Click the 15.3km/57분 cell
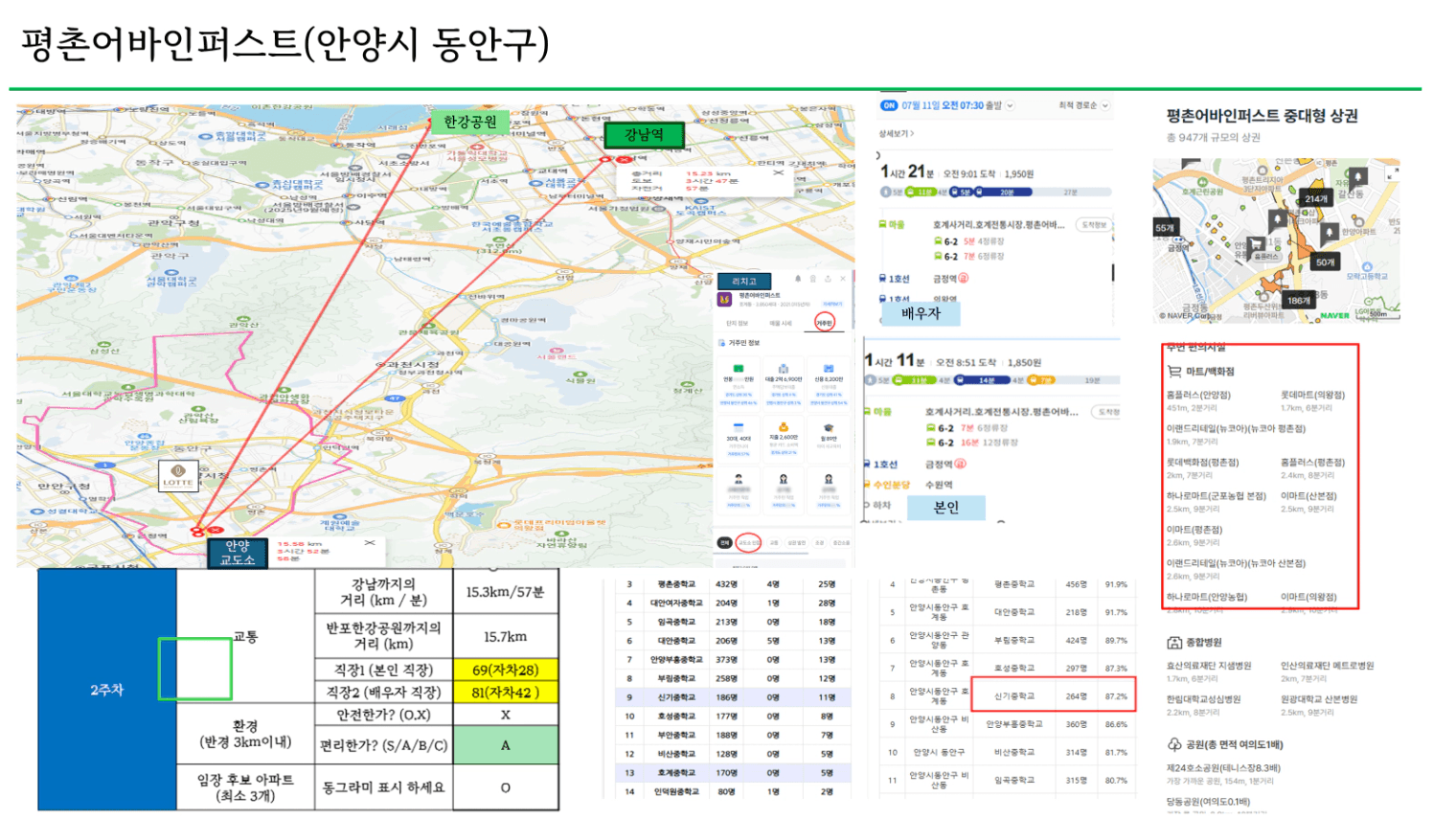Screen dimensions: 1456x819 pos(505,592)
